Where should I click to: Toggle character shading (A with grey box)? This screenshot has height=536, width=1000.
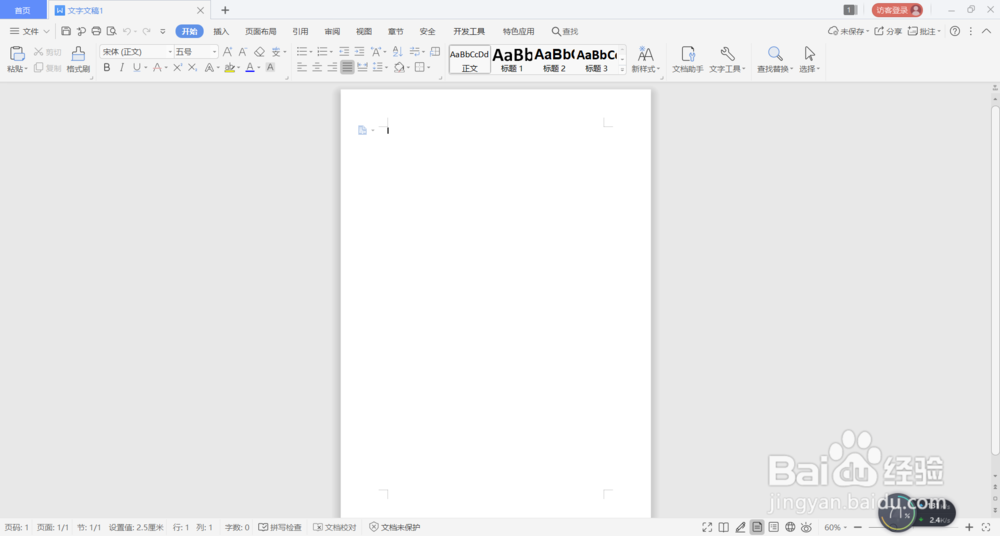270,67
